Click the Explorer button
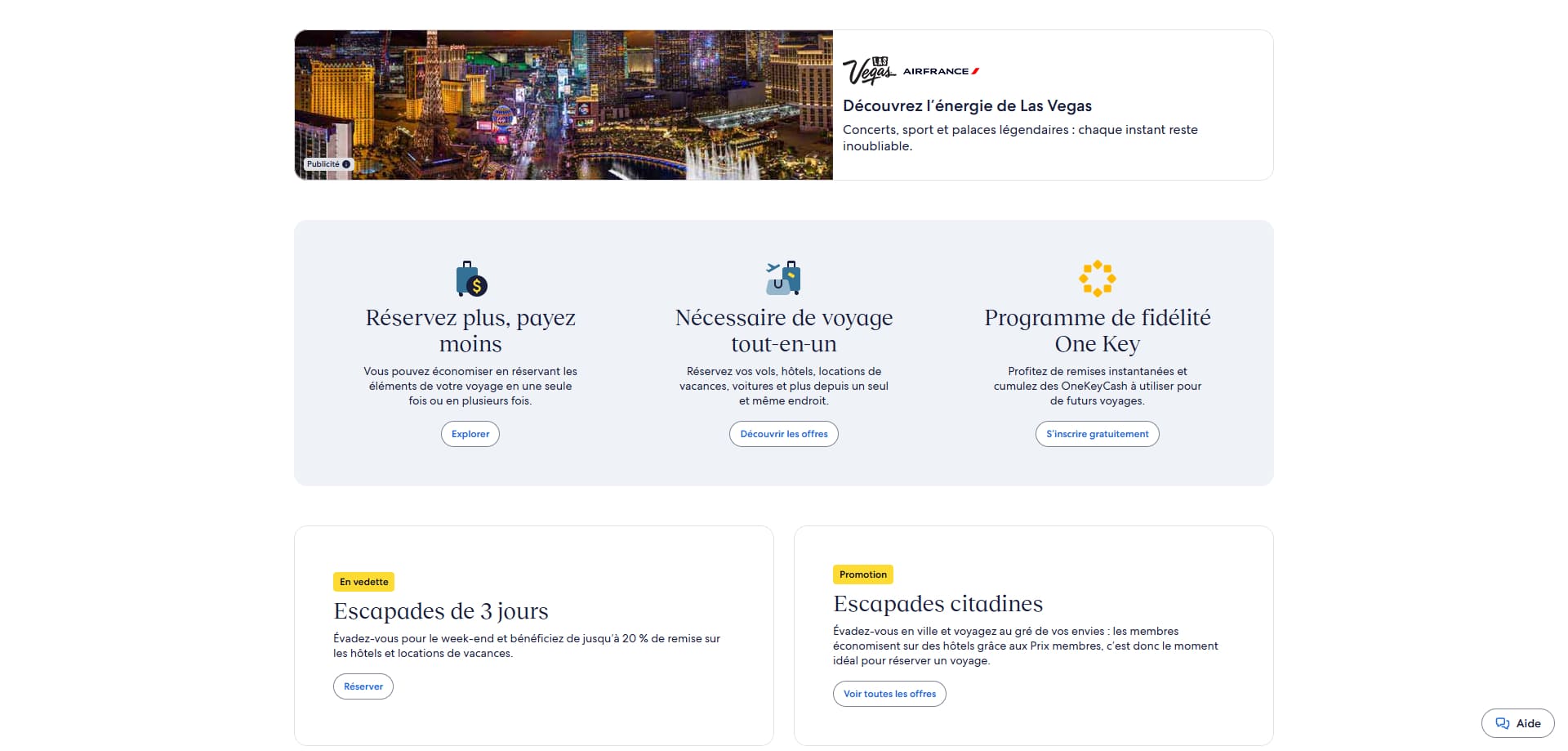This screenshot has width=1568, height=751. pyautogui.click(x=470, y=434)
